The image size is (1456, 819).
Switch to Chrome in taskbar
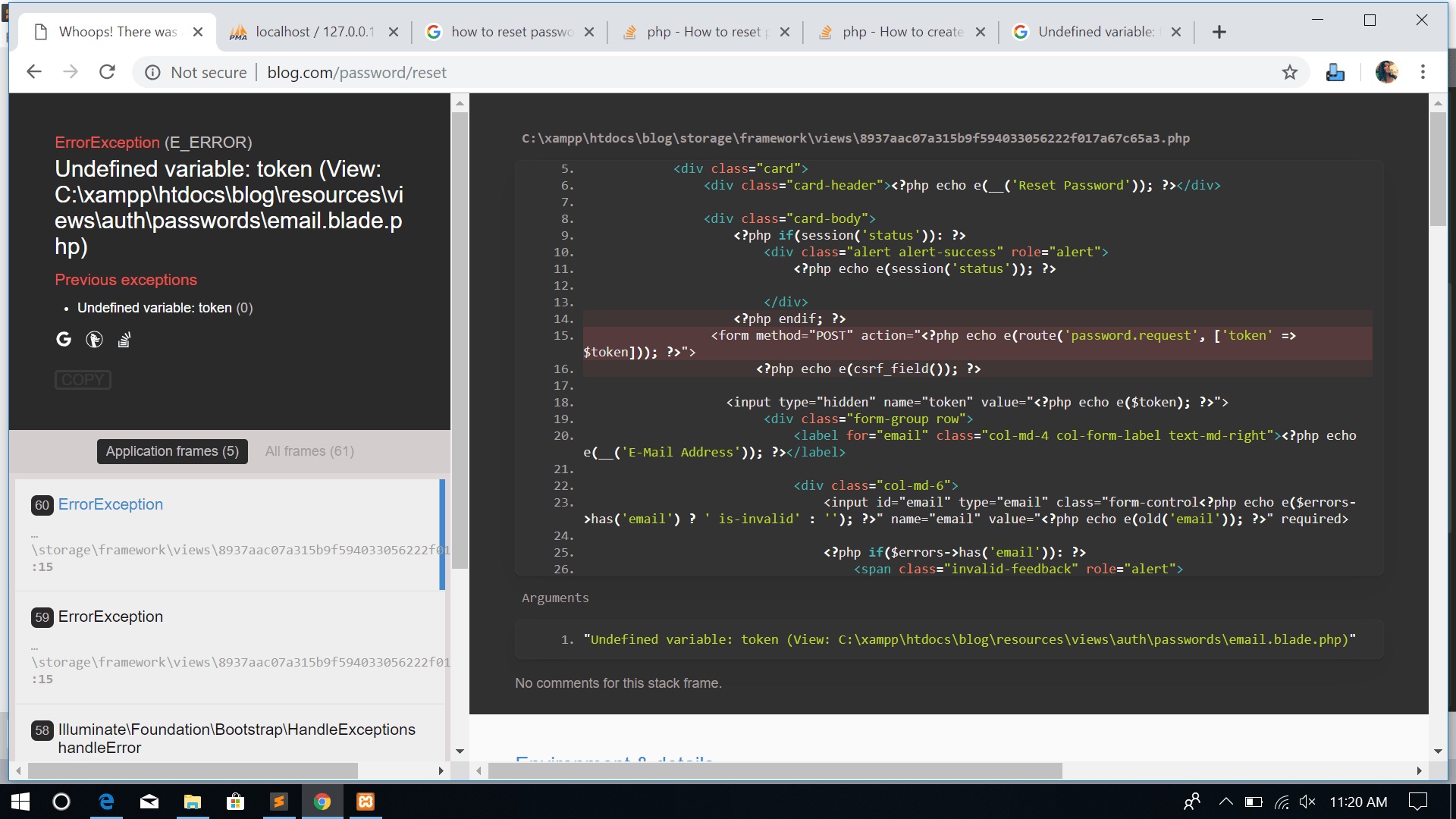coord(322,802)
